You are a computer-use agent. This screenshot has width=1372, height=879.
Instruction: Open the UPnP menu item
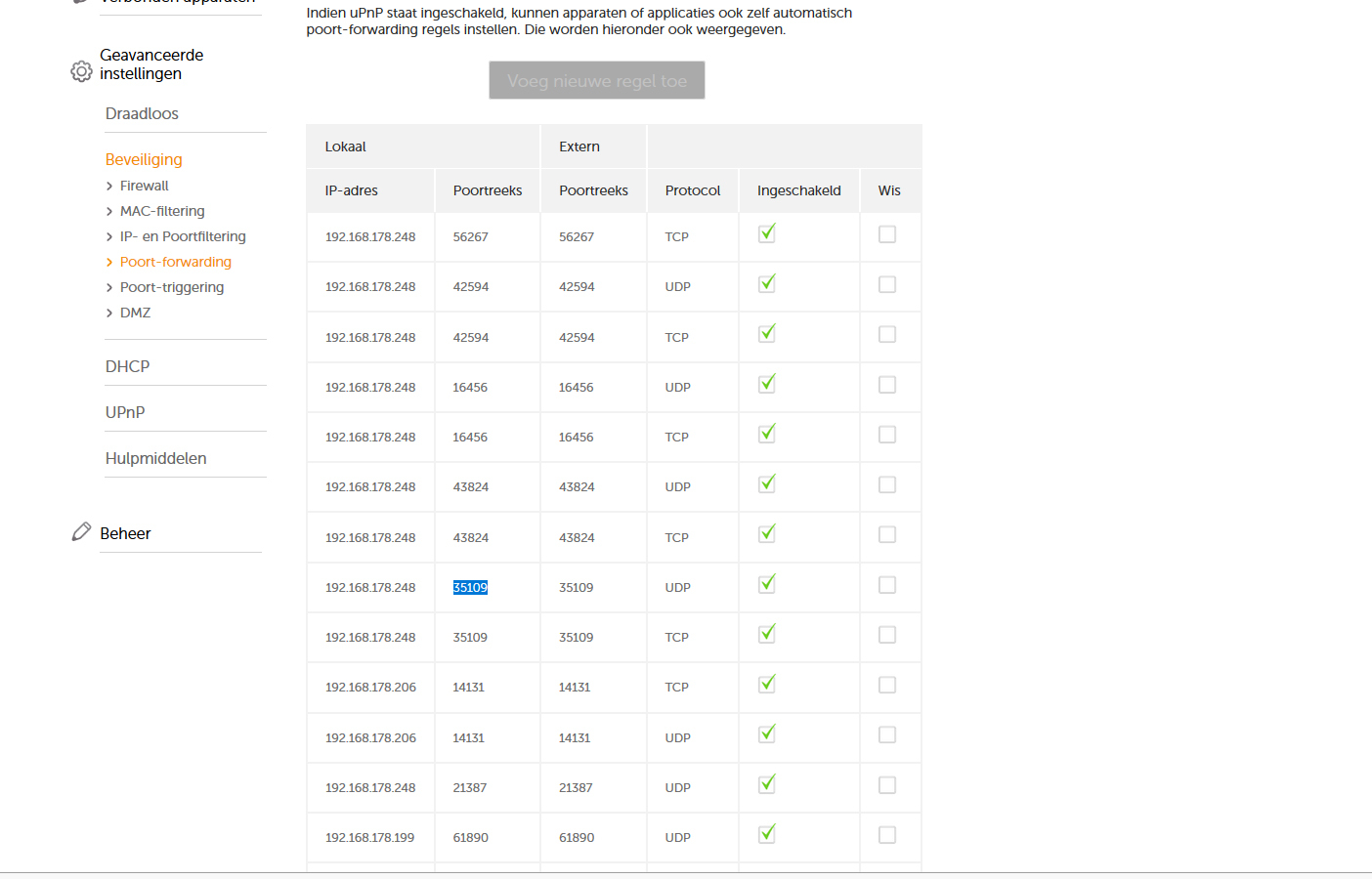(x=125, y=412)
